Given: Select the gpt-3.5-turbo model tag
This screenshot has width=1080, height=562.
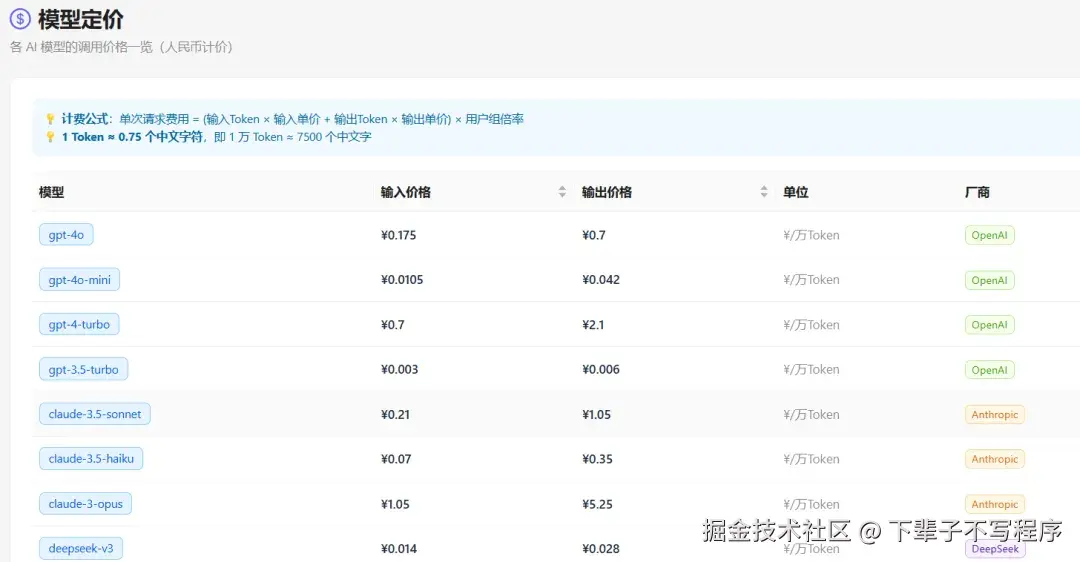Looking at the screenshot, I should click(83, 369).
